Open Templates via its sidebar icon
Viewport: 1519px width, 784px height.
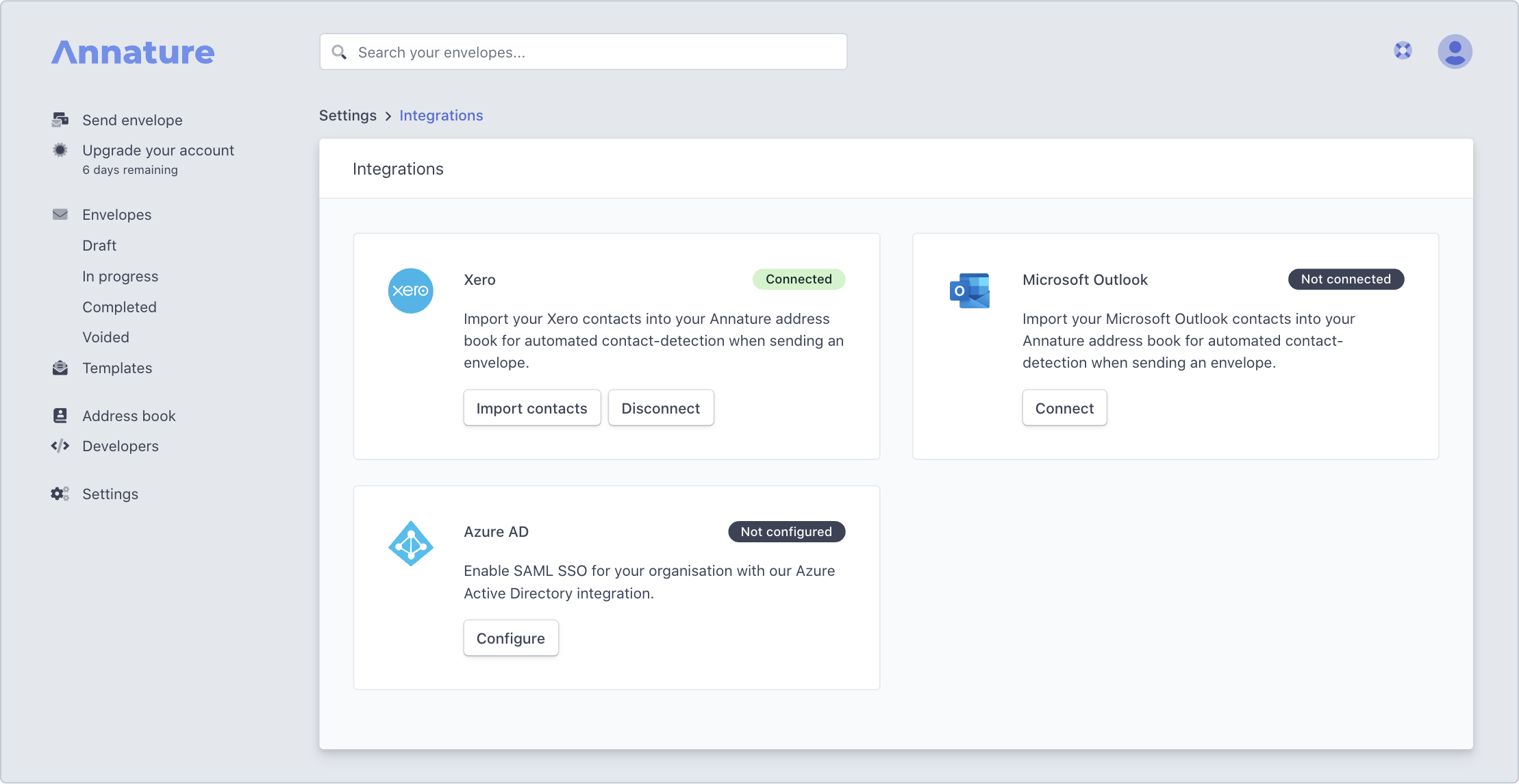pos(60,368)
